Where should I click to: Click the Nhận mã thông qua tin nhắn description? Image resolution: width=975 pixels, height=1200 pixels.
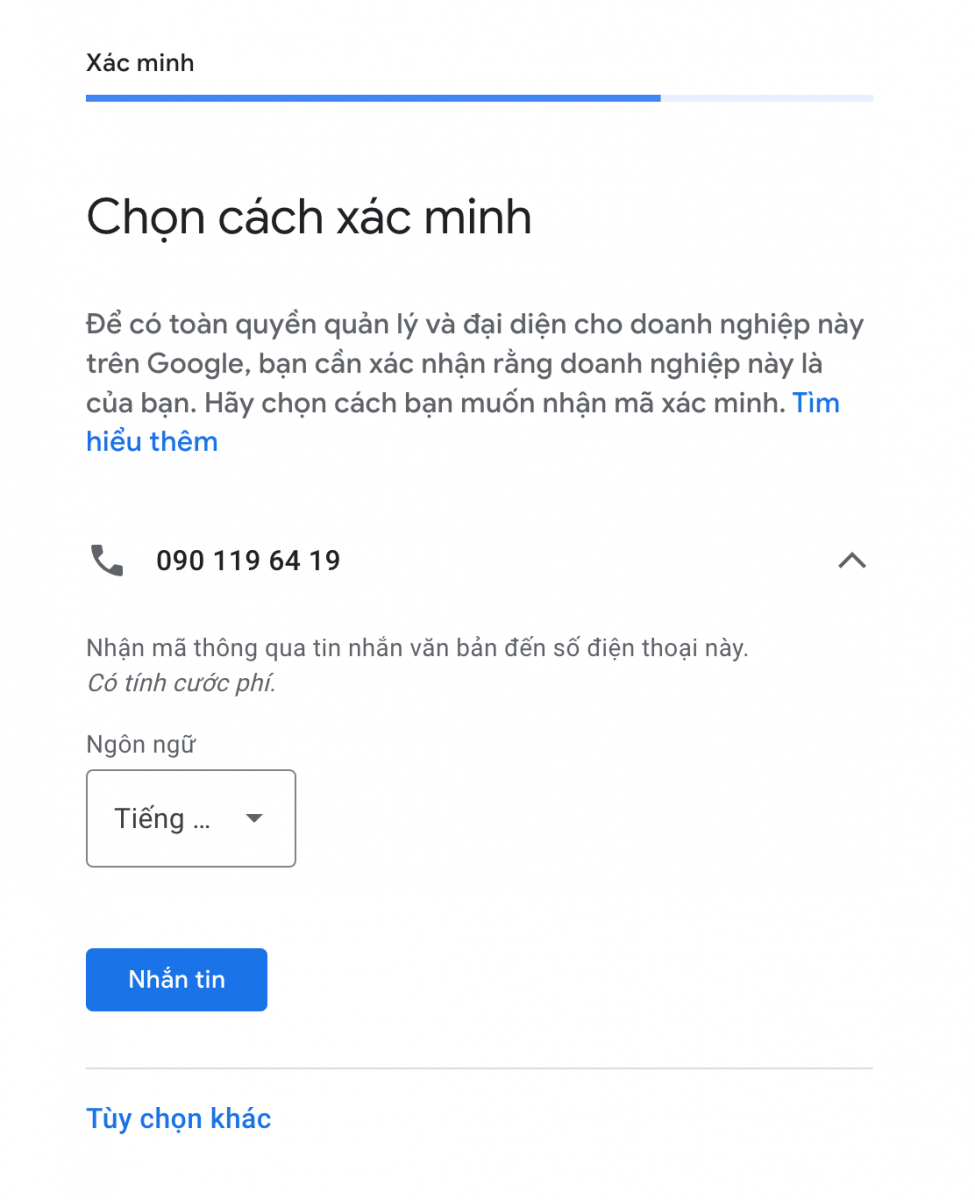(x=417, y=648)
